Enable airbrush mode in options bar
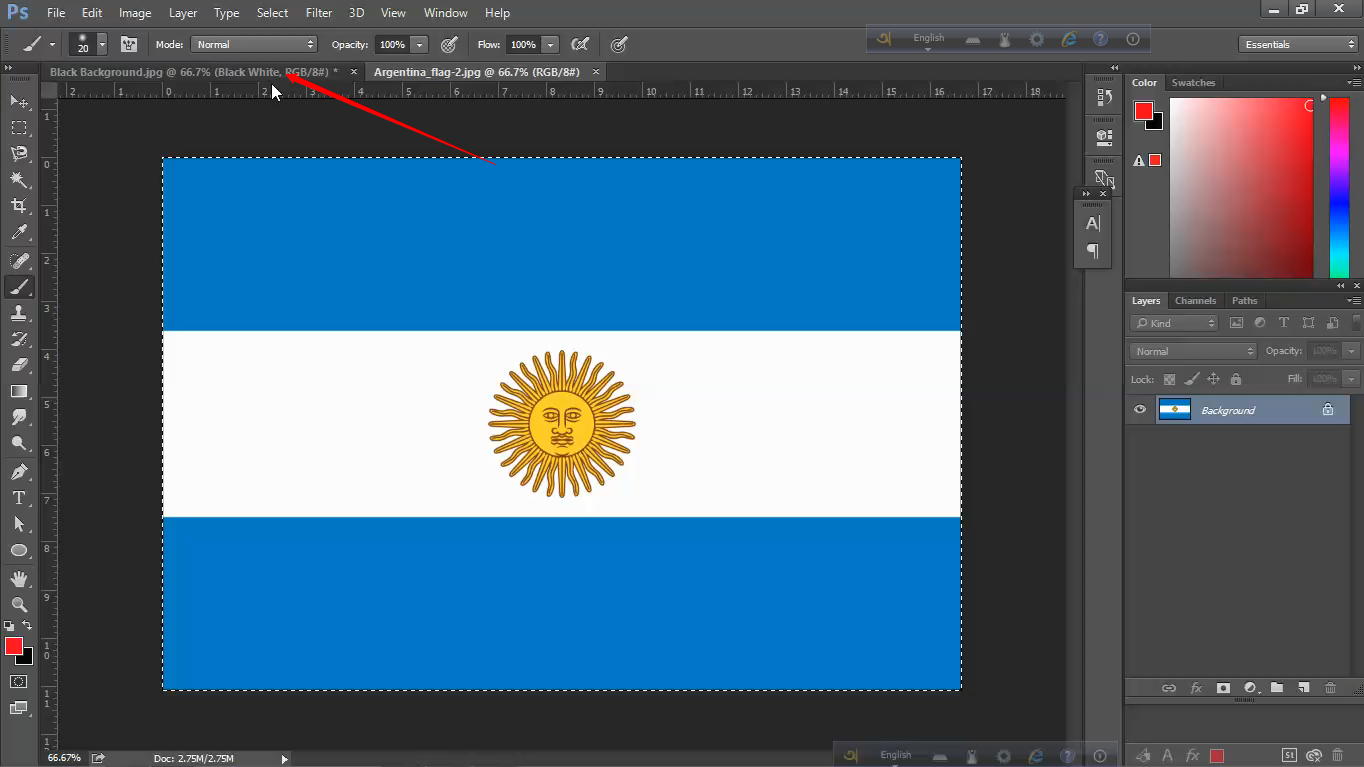 (x=580, y=44)
